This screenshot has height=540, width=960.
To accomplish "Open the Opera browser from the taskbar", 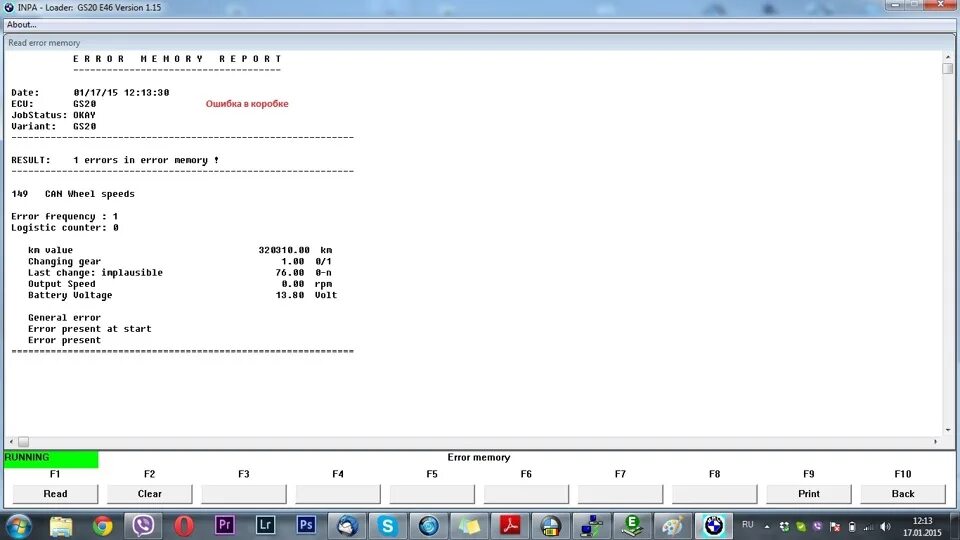I will point(184,526).
